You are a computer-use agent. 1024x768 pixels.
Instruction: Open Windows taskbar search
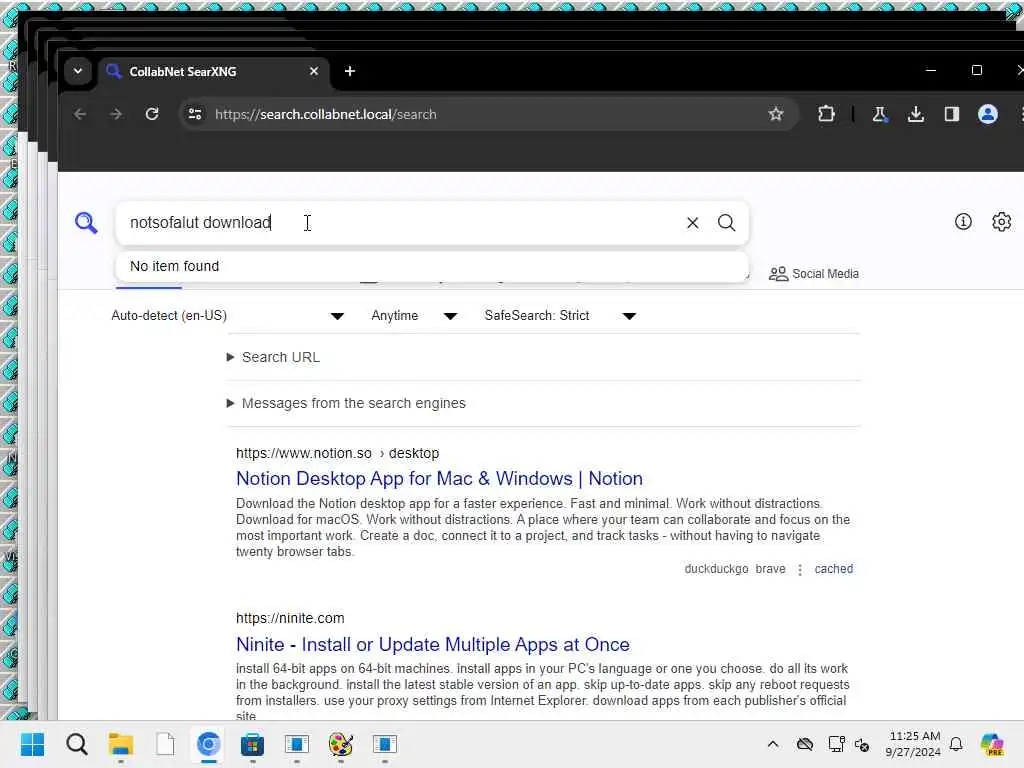pyautogui.click(x=76, y=744)
